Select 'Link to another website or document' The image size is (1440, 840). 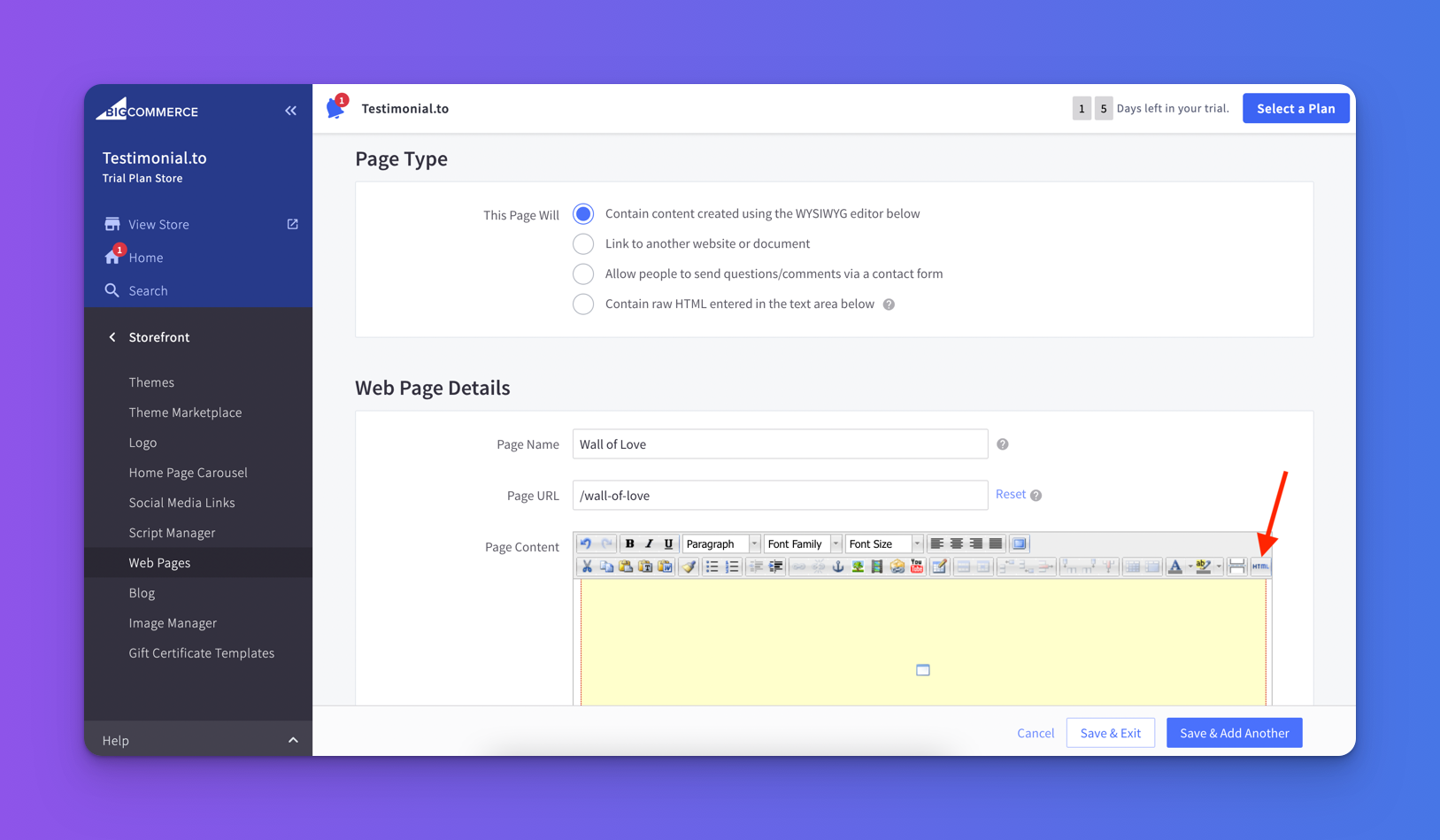pos(583,243)
